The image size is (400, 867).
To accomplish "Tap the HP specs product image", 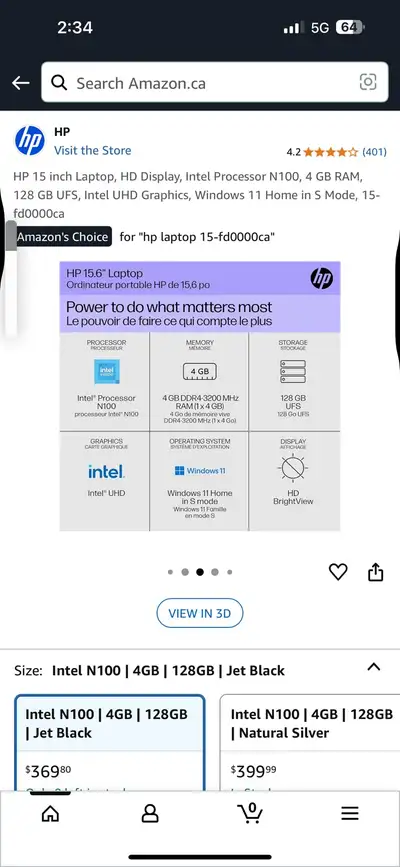I will pyautogui.click(x=200, y=396).
